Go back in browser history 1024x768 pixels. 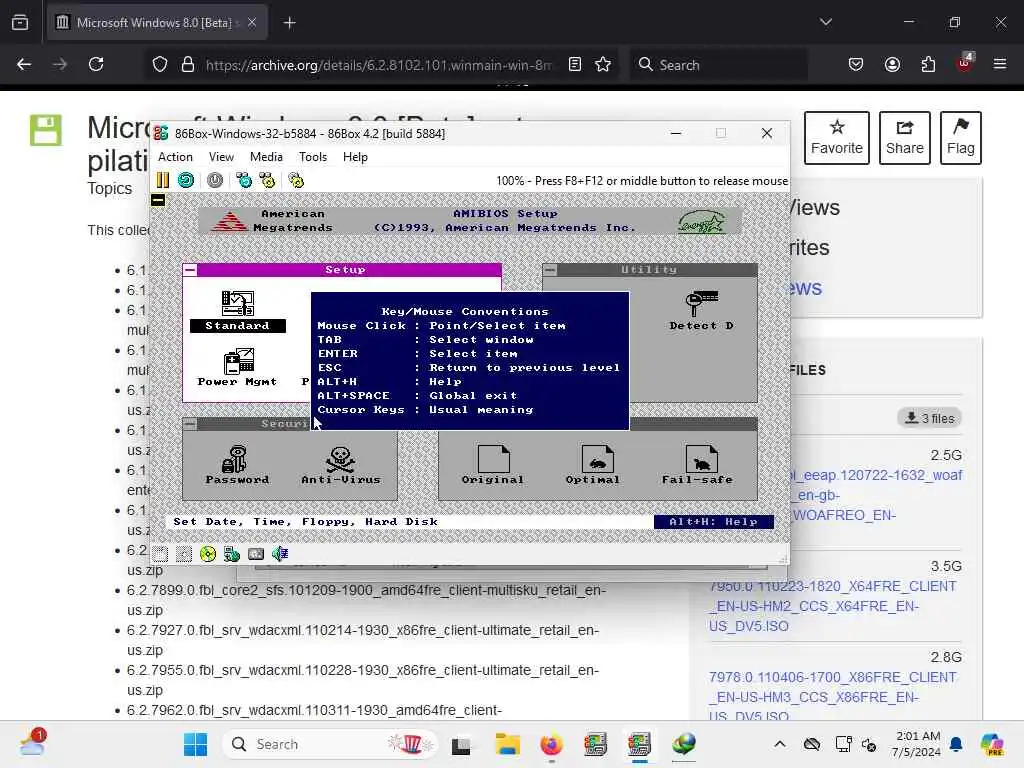pos(24,65)
